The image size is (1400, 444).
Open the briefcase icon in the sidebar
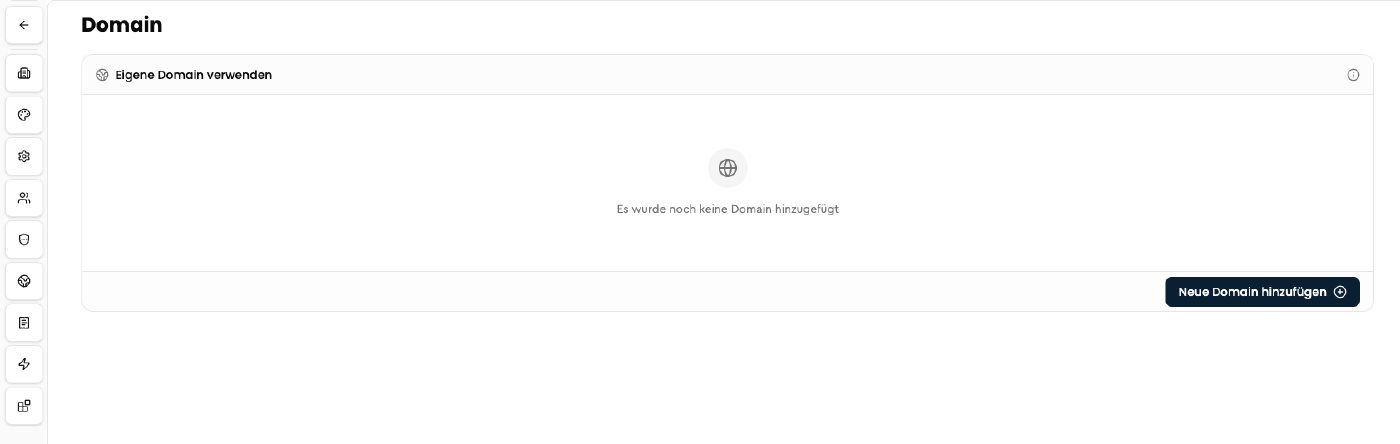click(x=24, y=73)
